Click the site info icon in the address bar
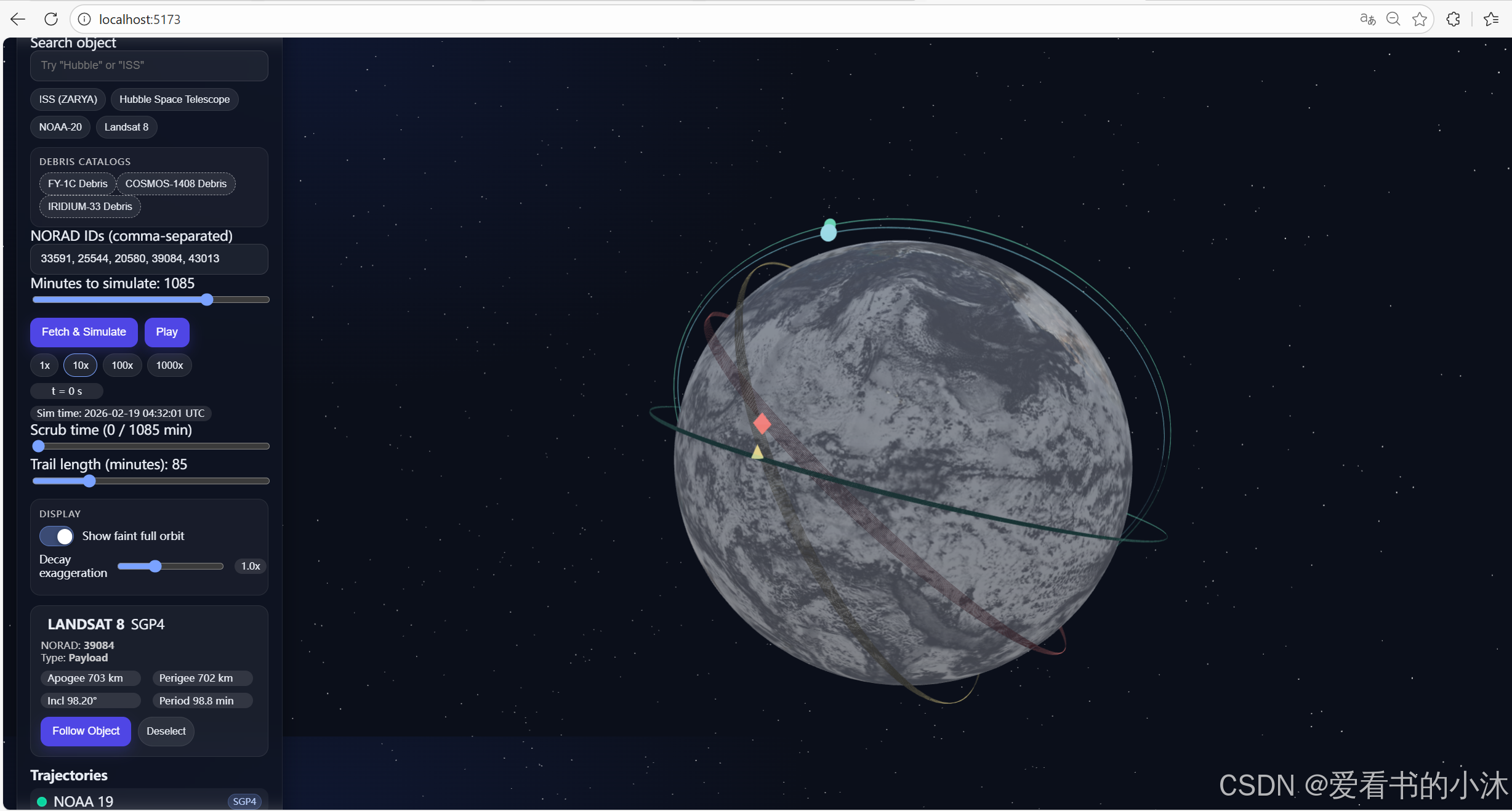This screenshot has height=811, width=1512. [x=84, y=19]
